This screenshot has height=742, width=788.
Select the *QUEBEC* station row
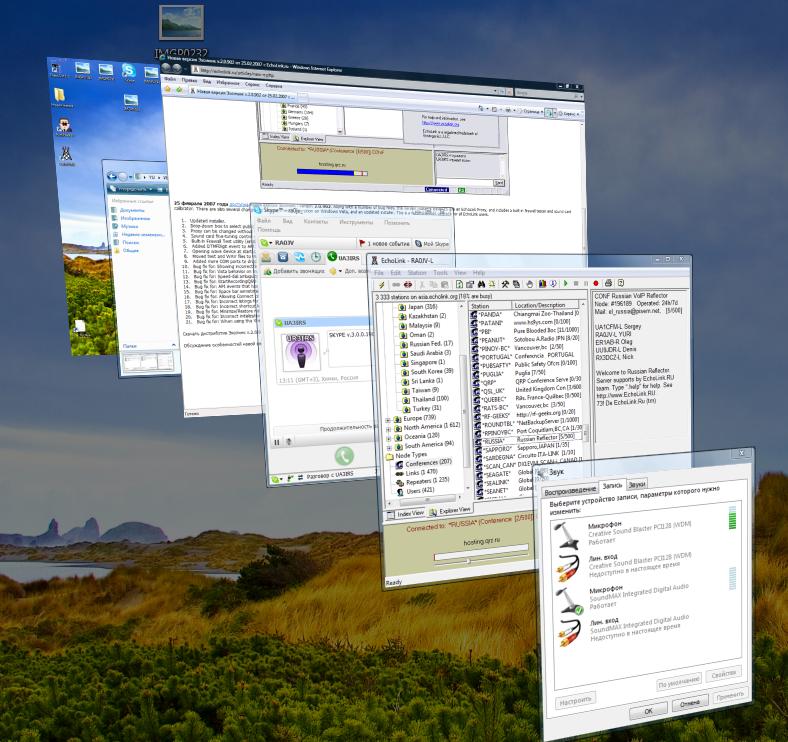[x=527, y=399]
